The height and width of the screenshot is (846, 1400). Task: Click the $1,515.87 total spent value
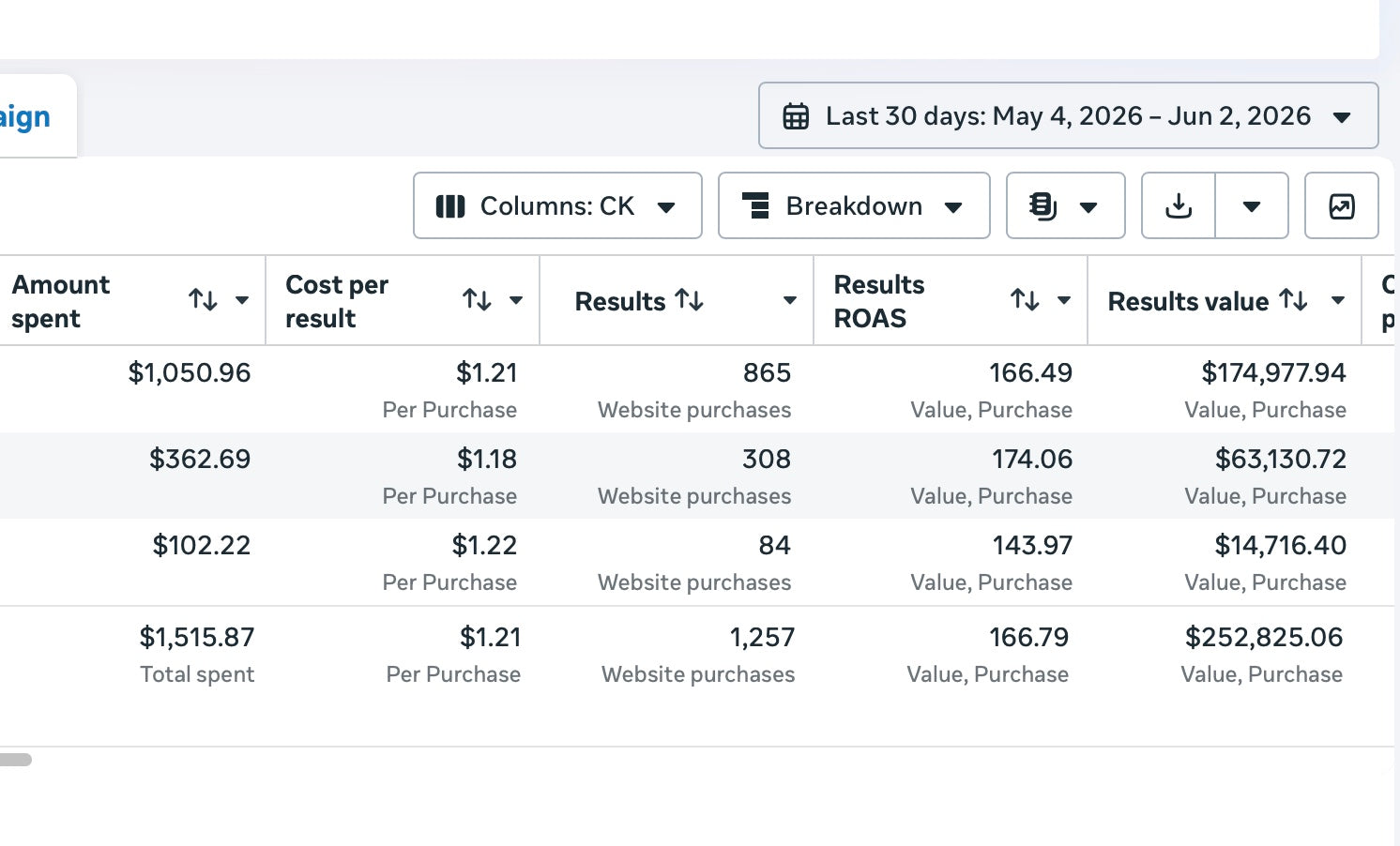tap(197, 637)
